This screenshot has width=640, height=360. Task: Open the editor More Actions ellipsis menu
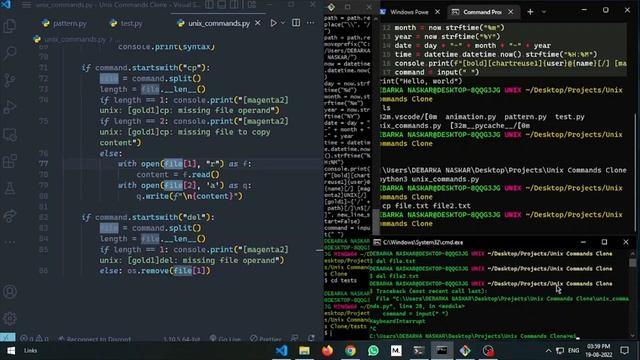[x=311, y=23]
